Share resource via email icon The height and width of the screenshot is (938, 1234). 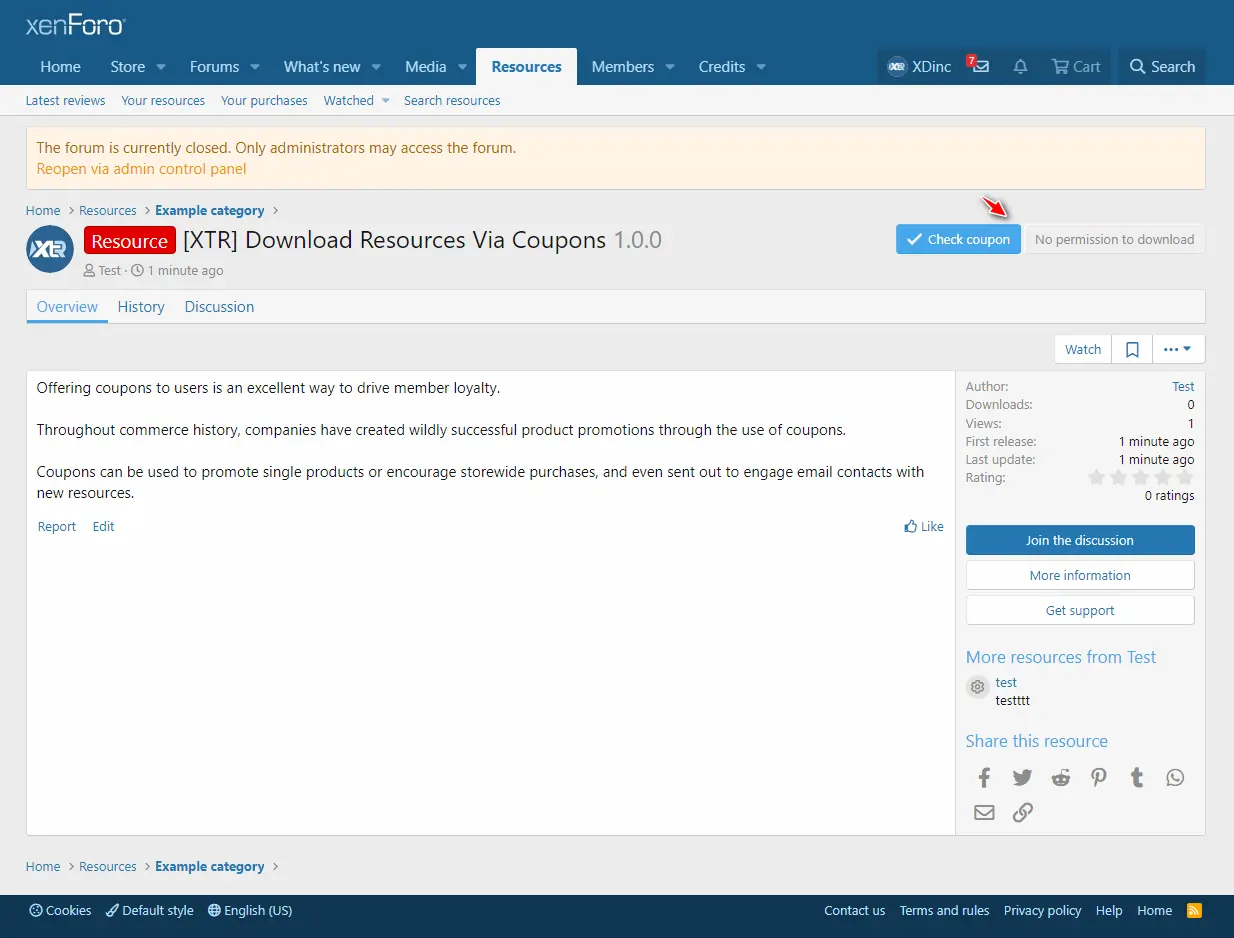click(x=984, y=812)
